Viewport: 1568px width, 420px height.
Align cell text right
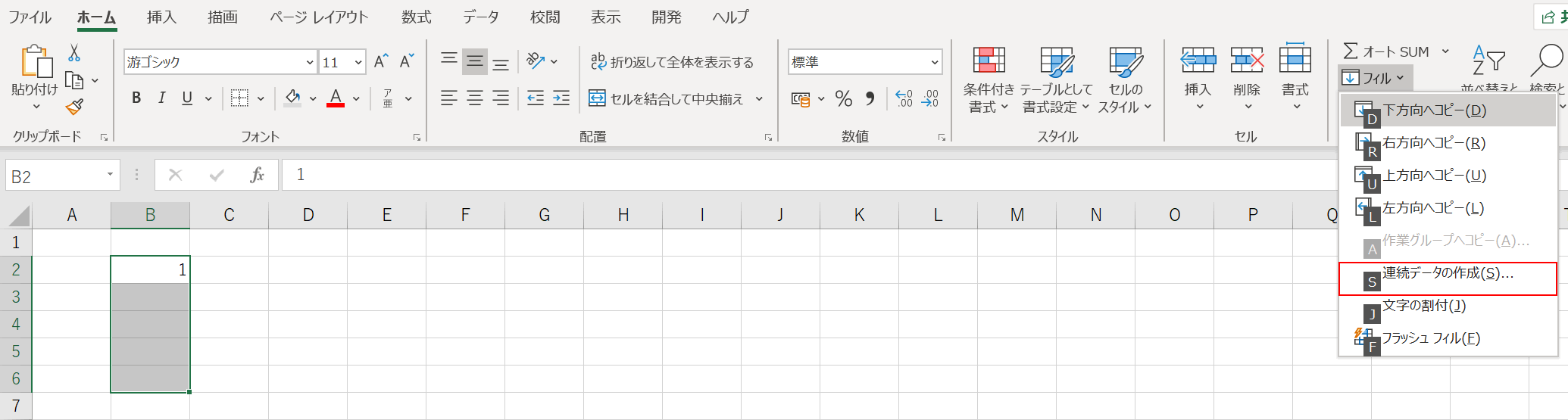point(501,98)
